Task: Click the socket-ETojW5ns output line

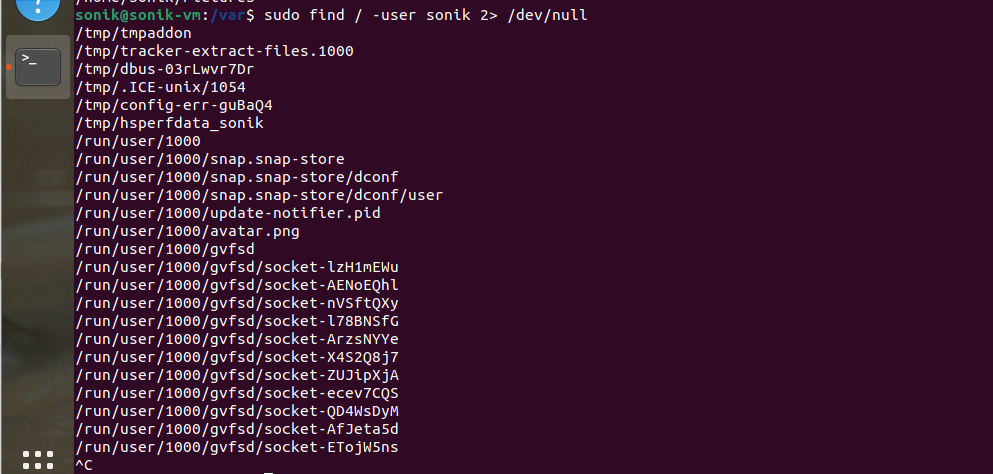Action: (x=237, y=447)
